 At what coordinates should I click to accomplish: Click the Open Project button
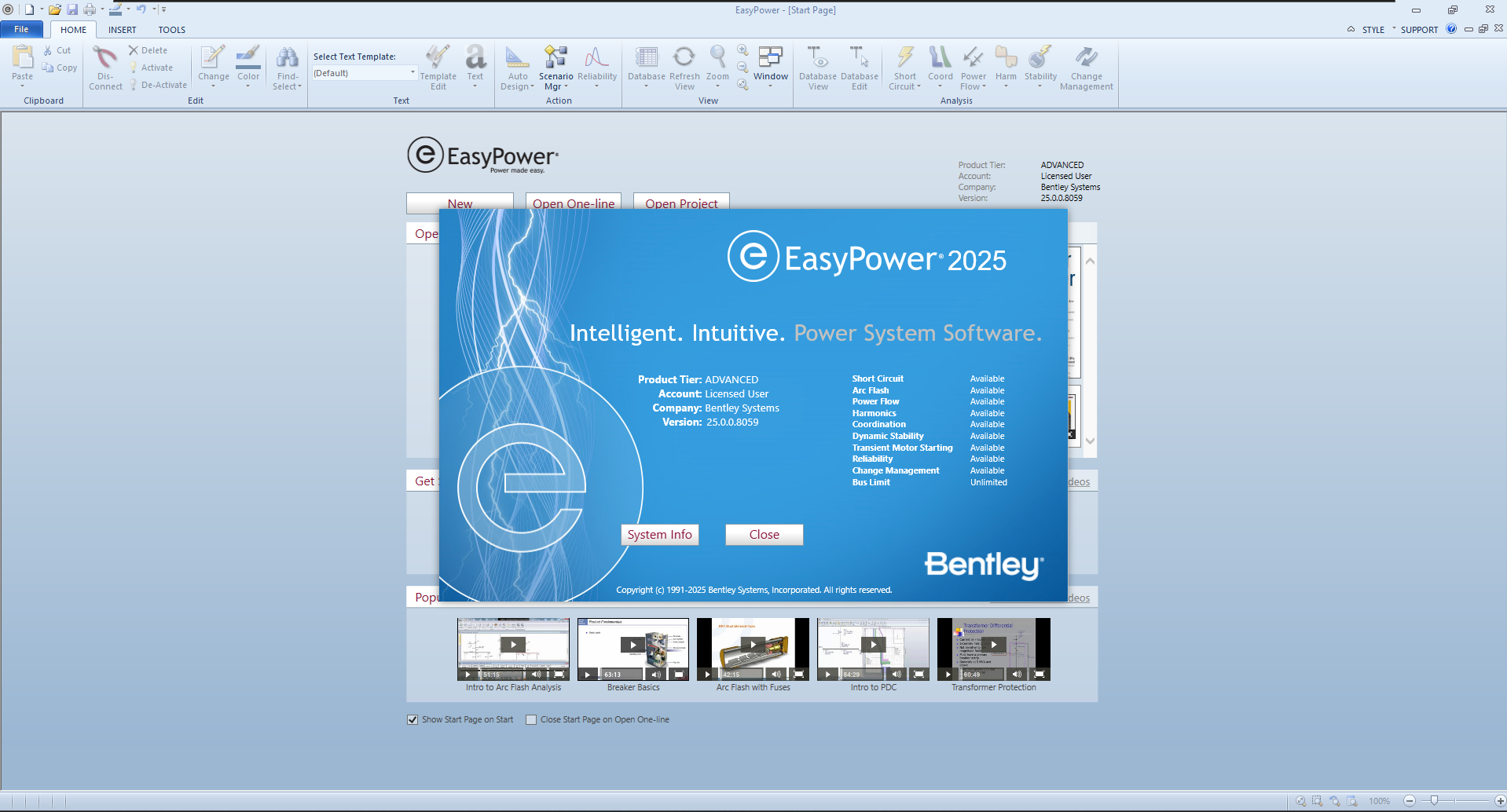point(681,202)
